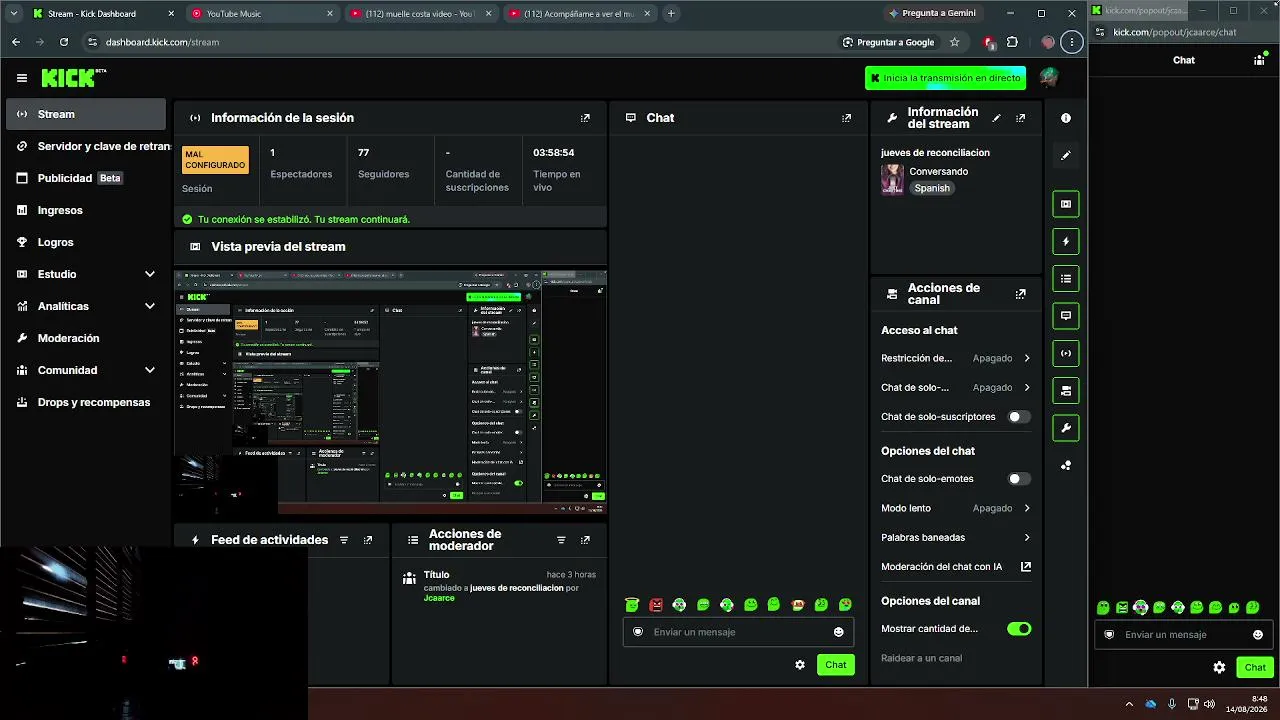Open Modo lento options
The image size is (1280, 720).
click(x=956, y=508)
